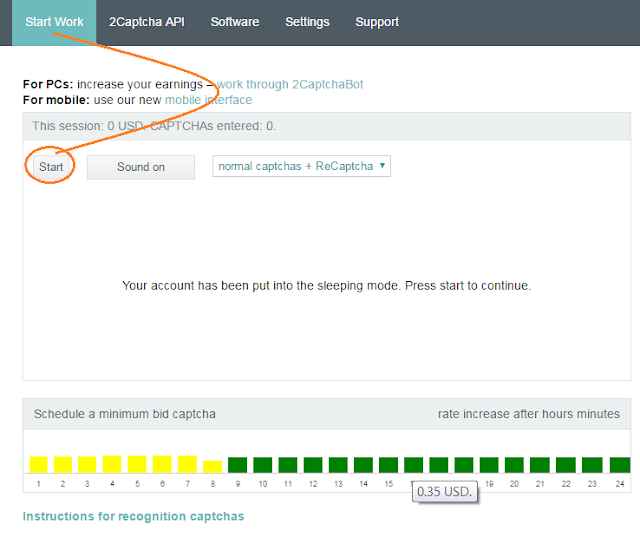This screenshot has width=640, height=537.
Task: Click the sleeping mode message text
Action: (327, 286)
